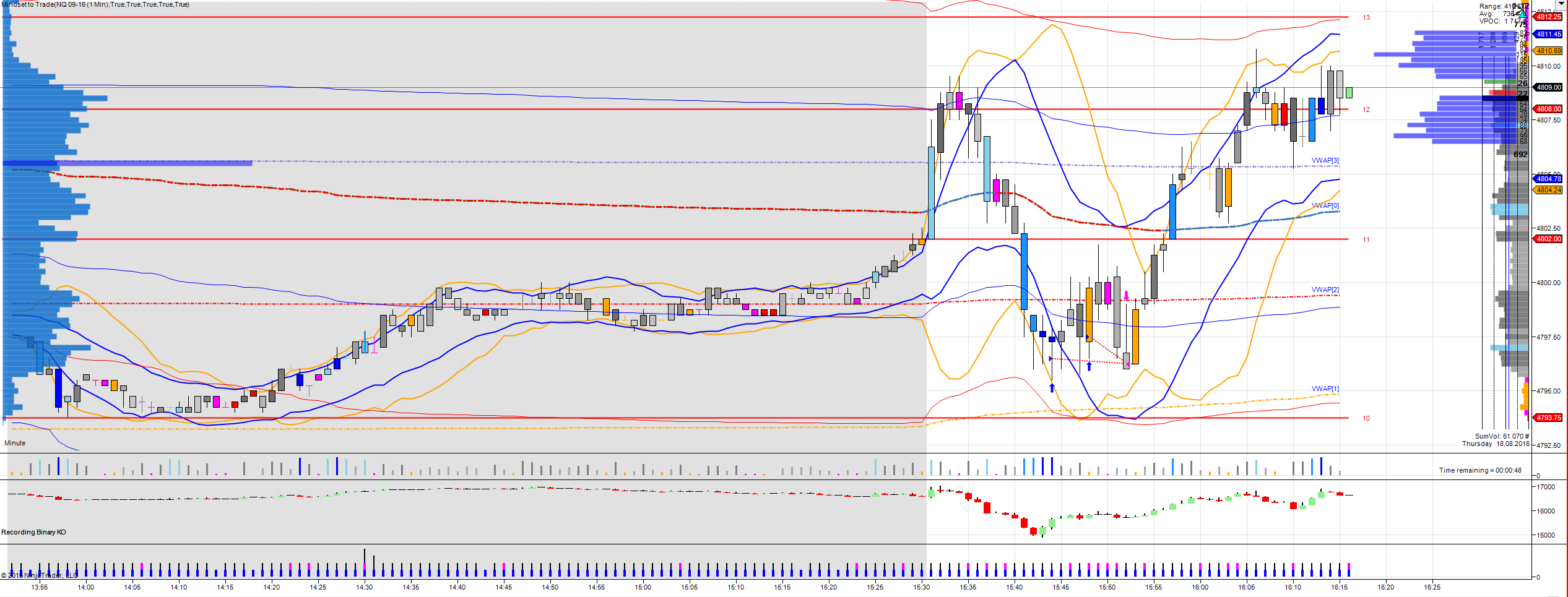Click the blue up arrow signal near 15:48
1568x597 pixels.
(x=1089, y=366)
